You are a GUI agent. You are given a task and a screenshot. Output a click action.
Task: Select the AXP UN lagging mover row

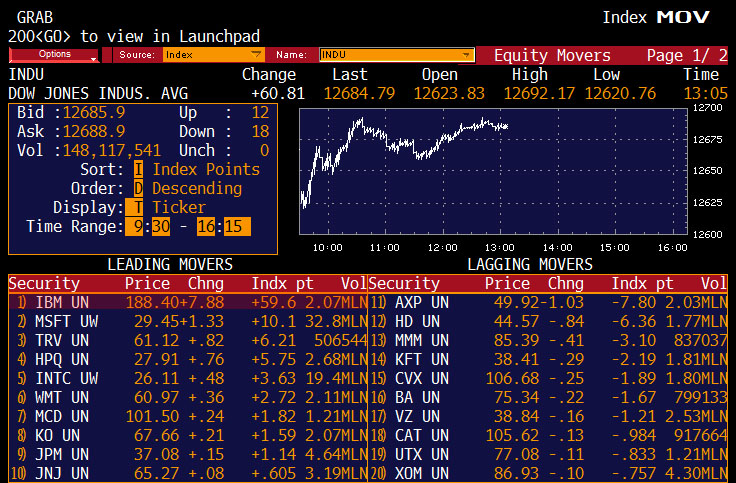pos(548,302)
